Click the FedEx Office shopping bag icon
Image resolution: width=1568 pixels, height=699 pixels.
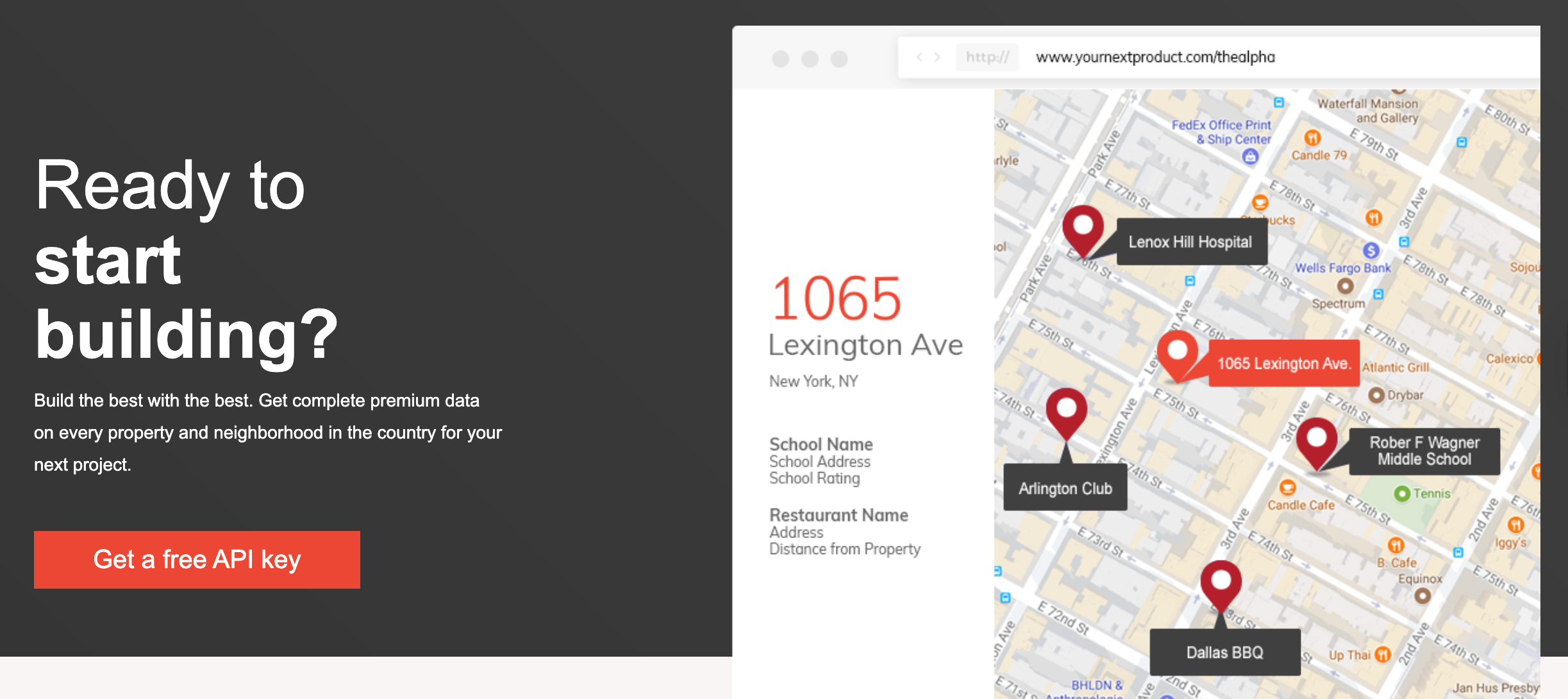click(1250, 156)
